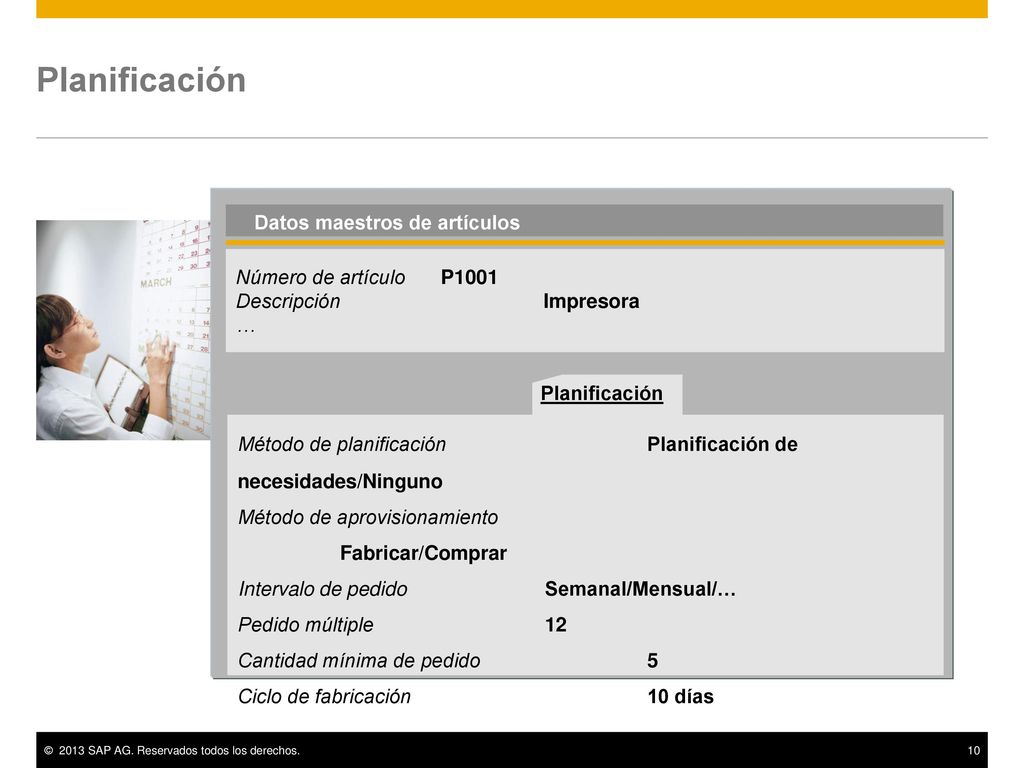Click the 'Intervalo de pedido' label
The width and height of the screenshot is (1024, 768).
click(323, 589)
